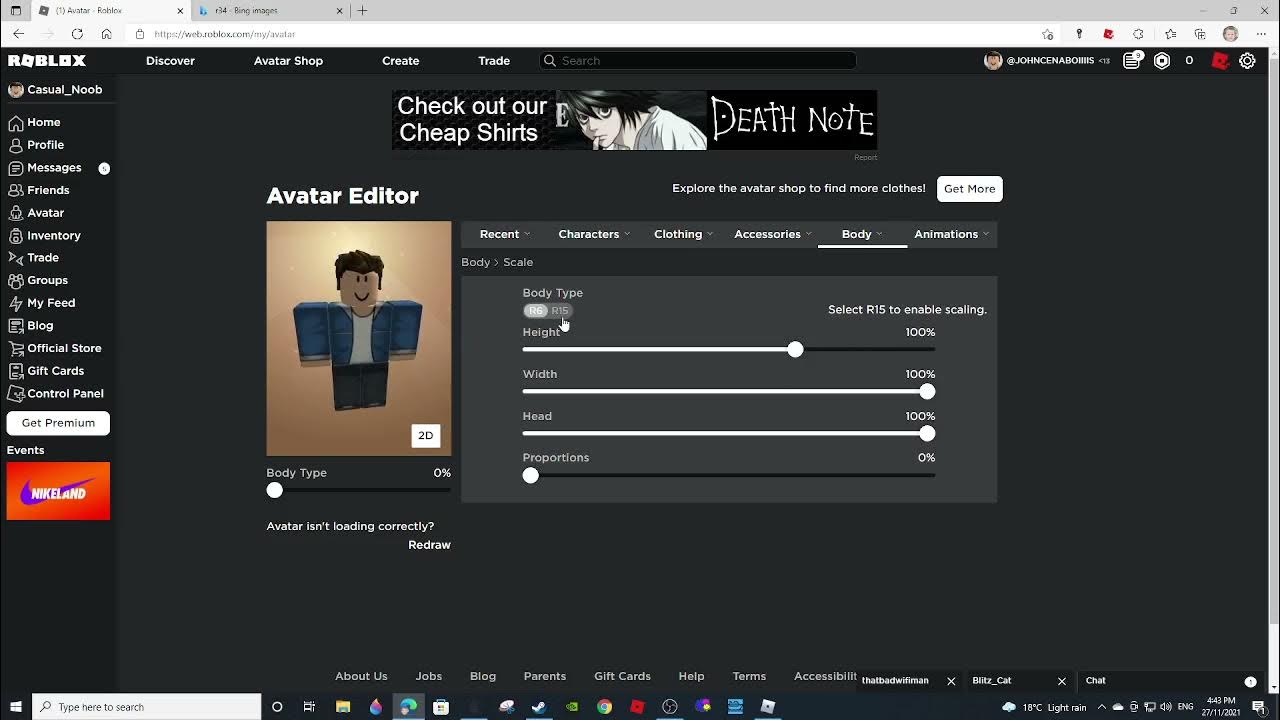
Task: Click the Width slider handle
Action: click(927, 391)
